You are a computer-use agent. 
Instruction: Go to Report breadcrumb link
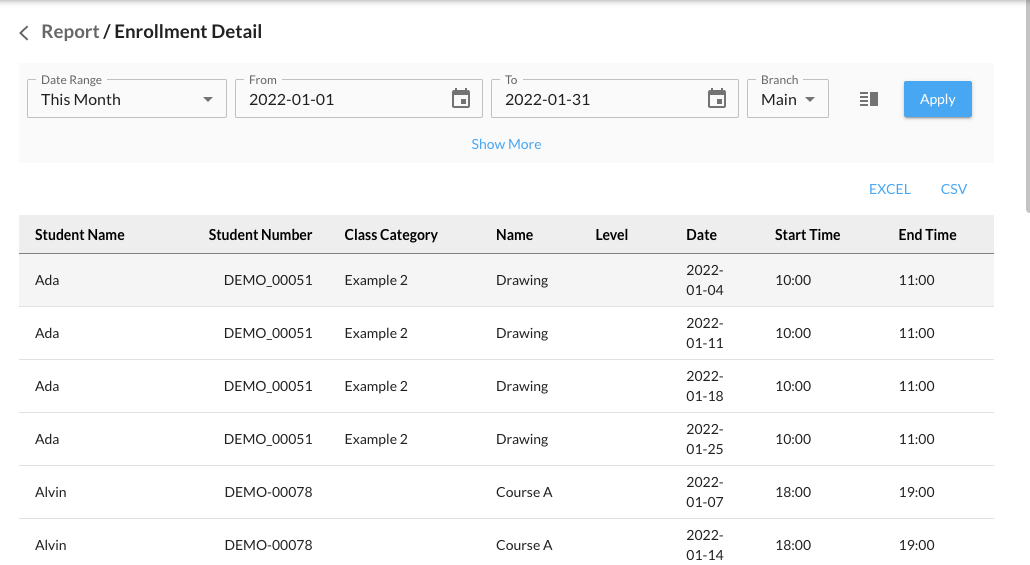(x=70, y=32)
